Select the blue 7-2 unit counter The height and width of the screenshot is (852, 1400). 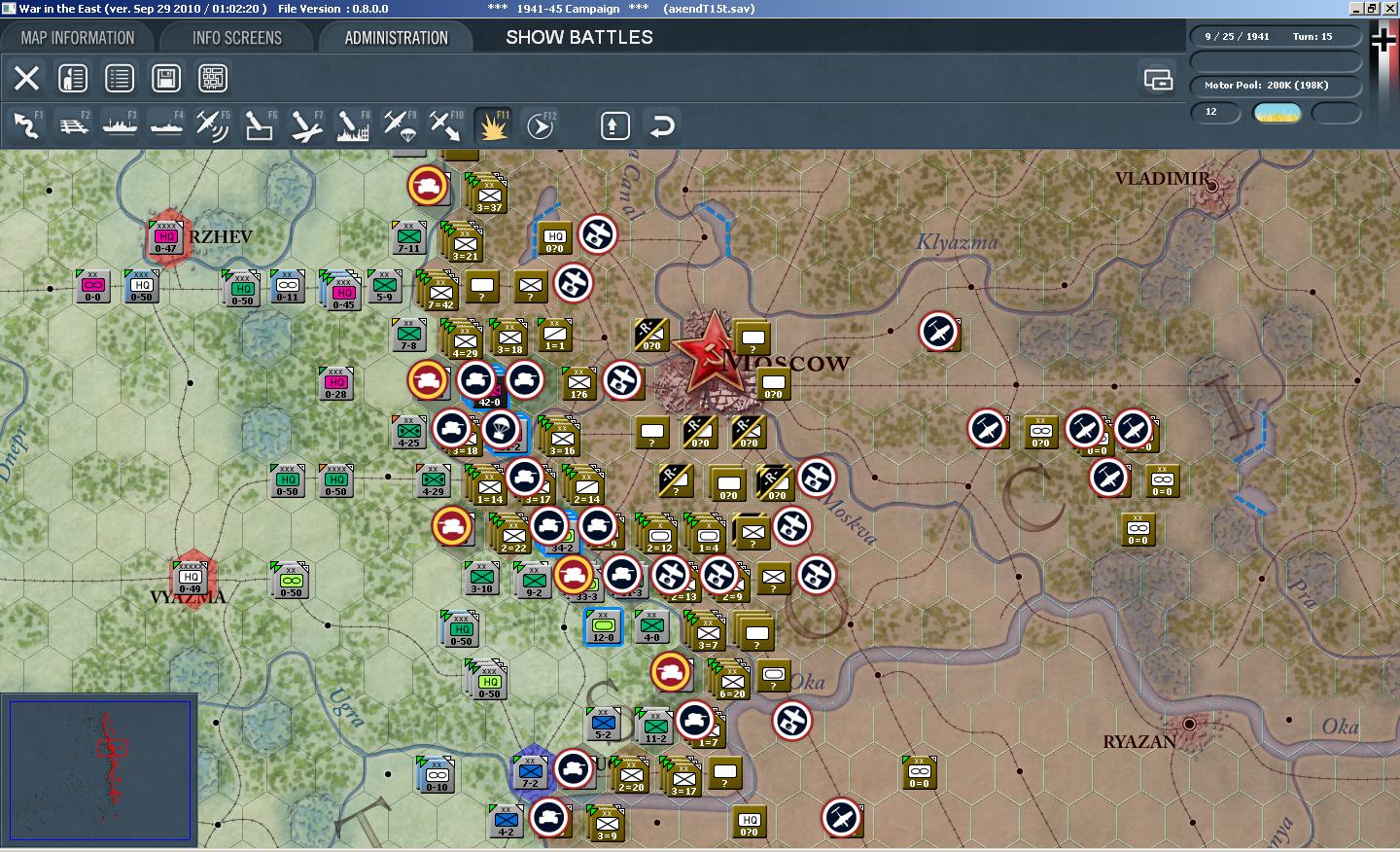point(530,773)
